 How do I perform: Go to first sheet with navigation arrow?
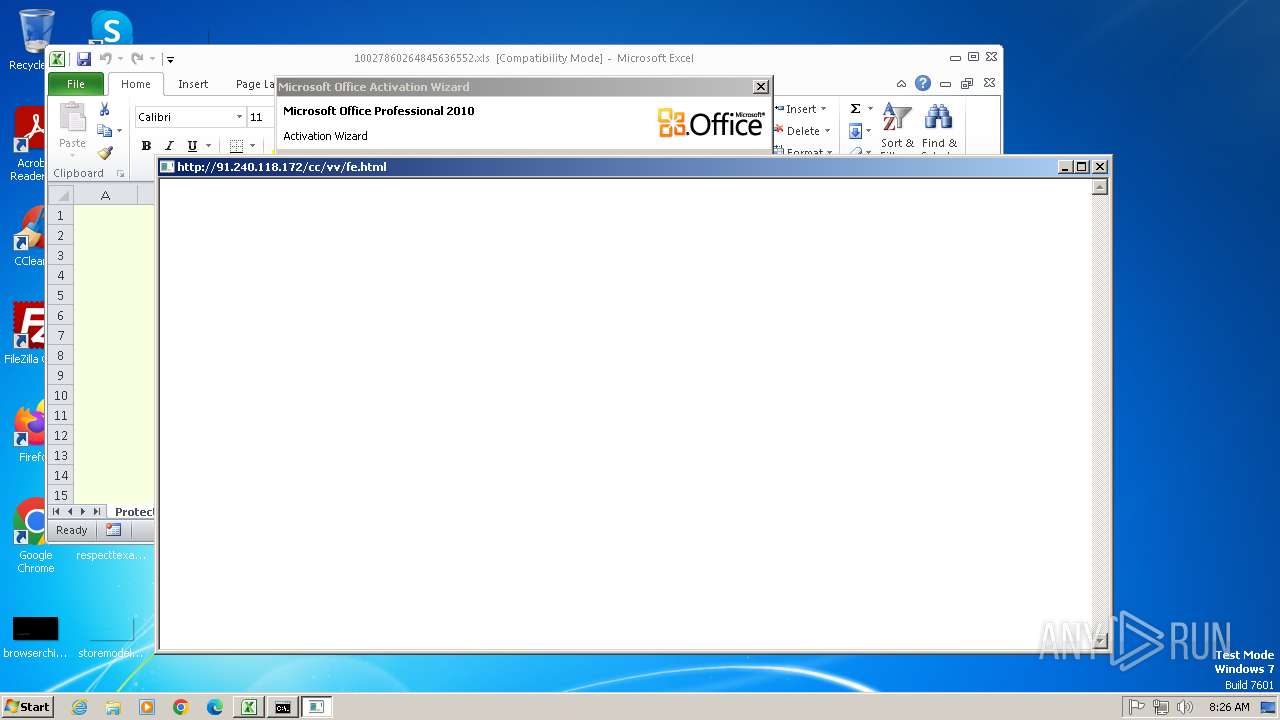tap(57, 512)
